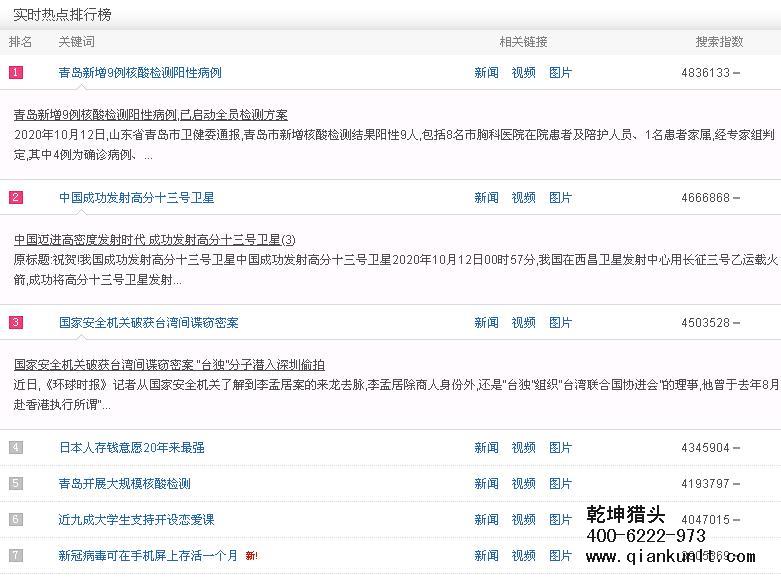Click the gray rank 7 badge
781x581 pixels.
[x=16, y=556]
